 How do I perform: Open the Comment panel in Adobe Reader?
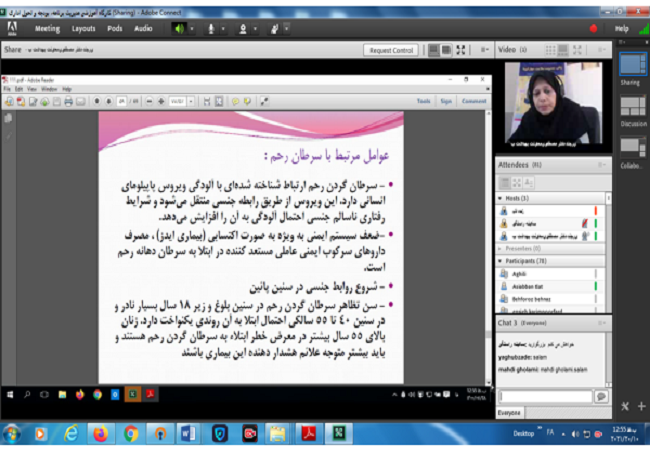pyautogui.click(x=474, y=101)
